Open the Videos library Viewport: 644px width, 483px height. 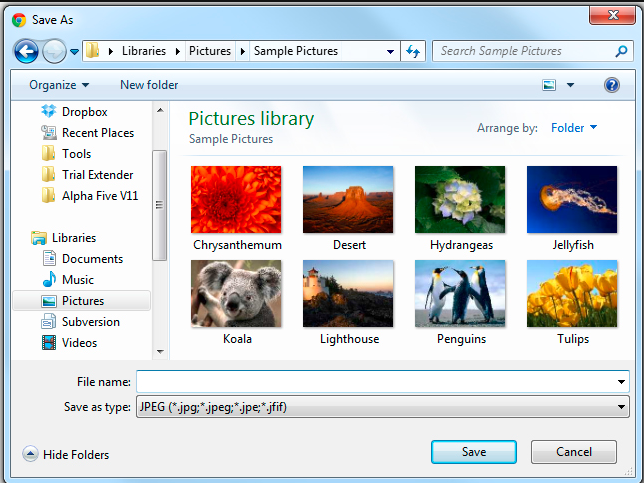(69, 343)
